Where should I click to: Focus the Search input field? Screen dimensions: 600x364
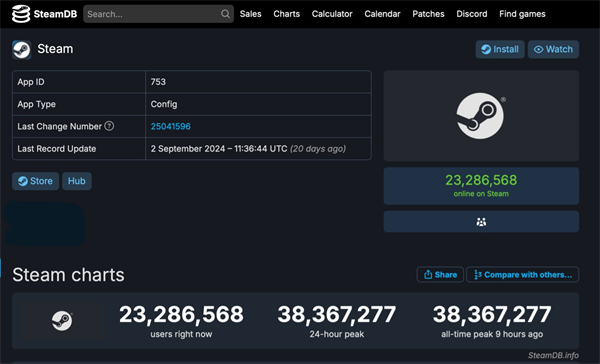pos(158,14)
